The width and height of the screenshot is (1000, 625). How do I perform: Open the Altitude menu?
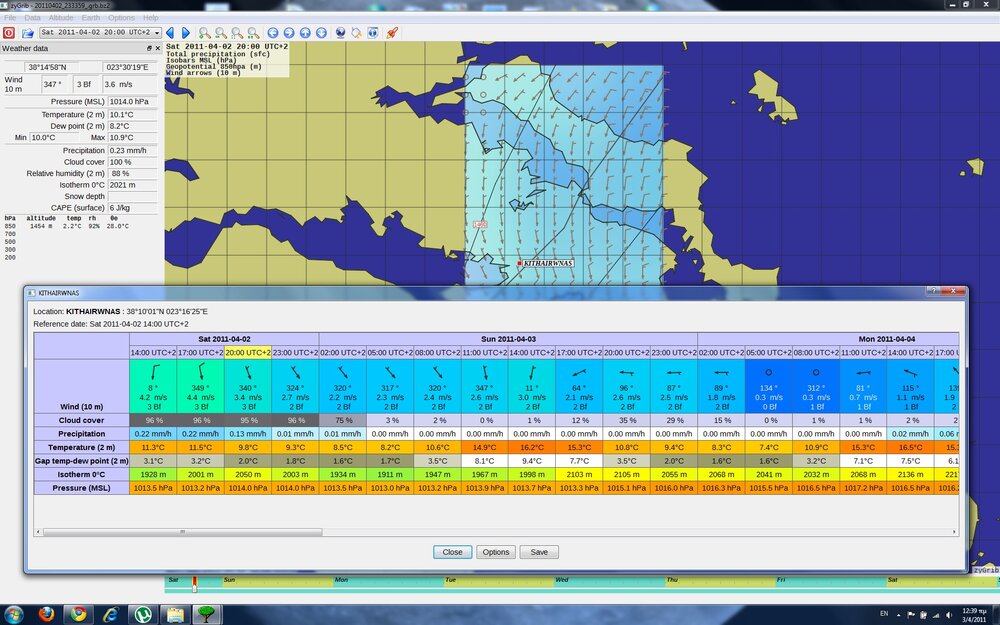click(x=61, y=18)
